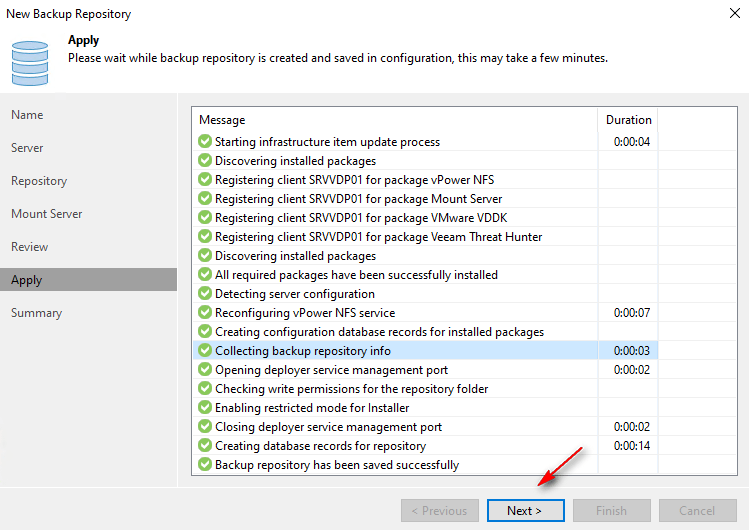Click check icon for Backup repository saved successfully

click(x=205, y=465)
